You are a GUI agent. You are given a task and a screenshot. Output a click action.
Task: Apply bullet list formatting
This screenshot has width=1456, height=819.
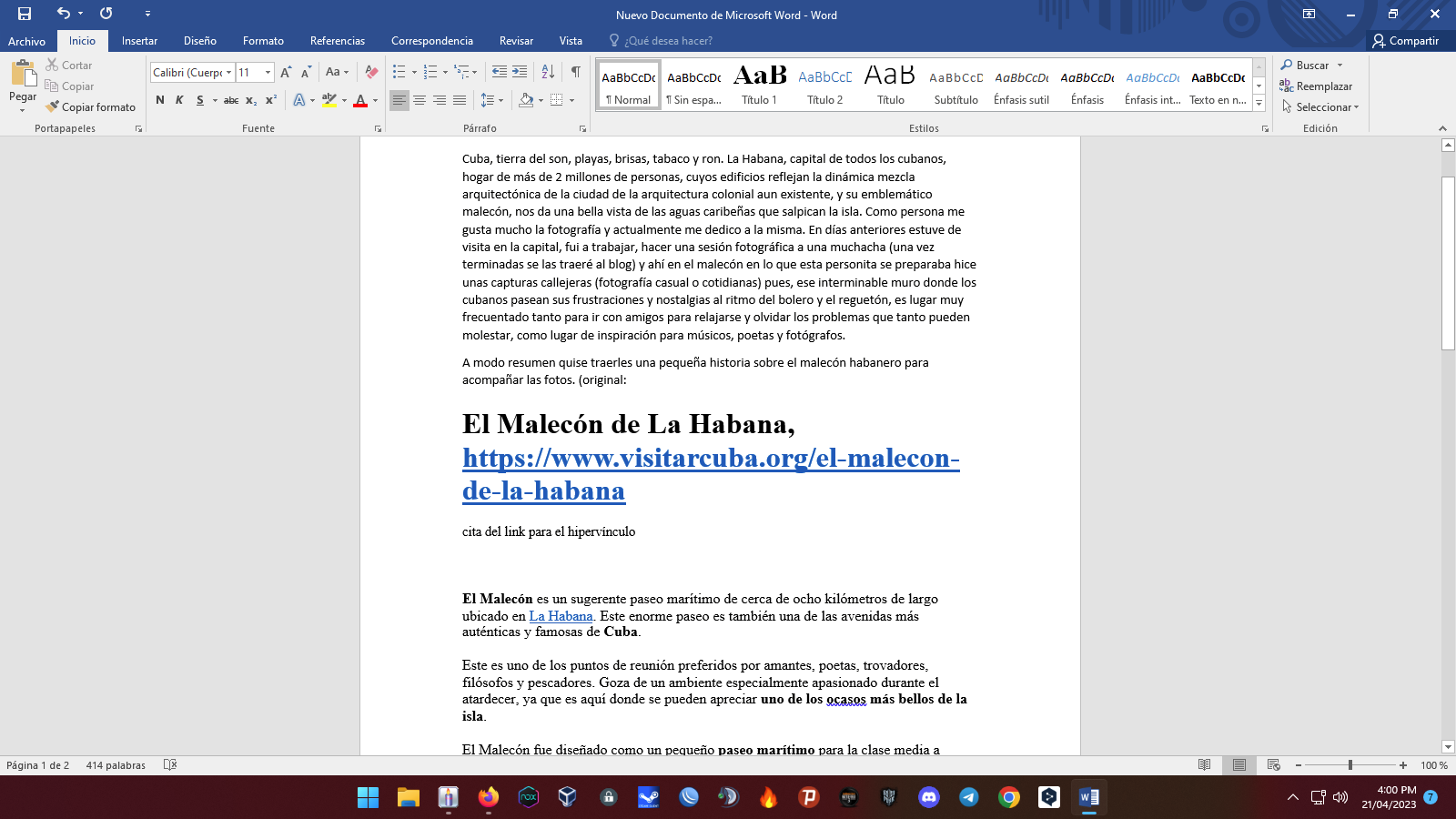[x=399, y=72]
